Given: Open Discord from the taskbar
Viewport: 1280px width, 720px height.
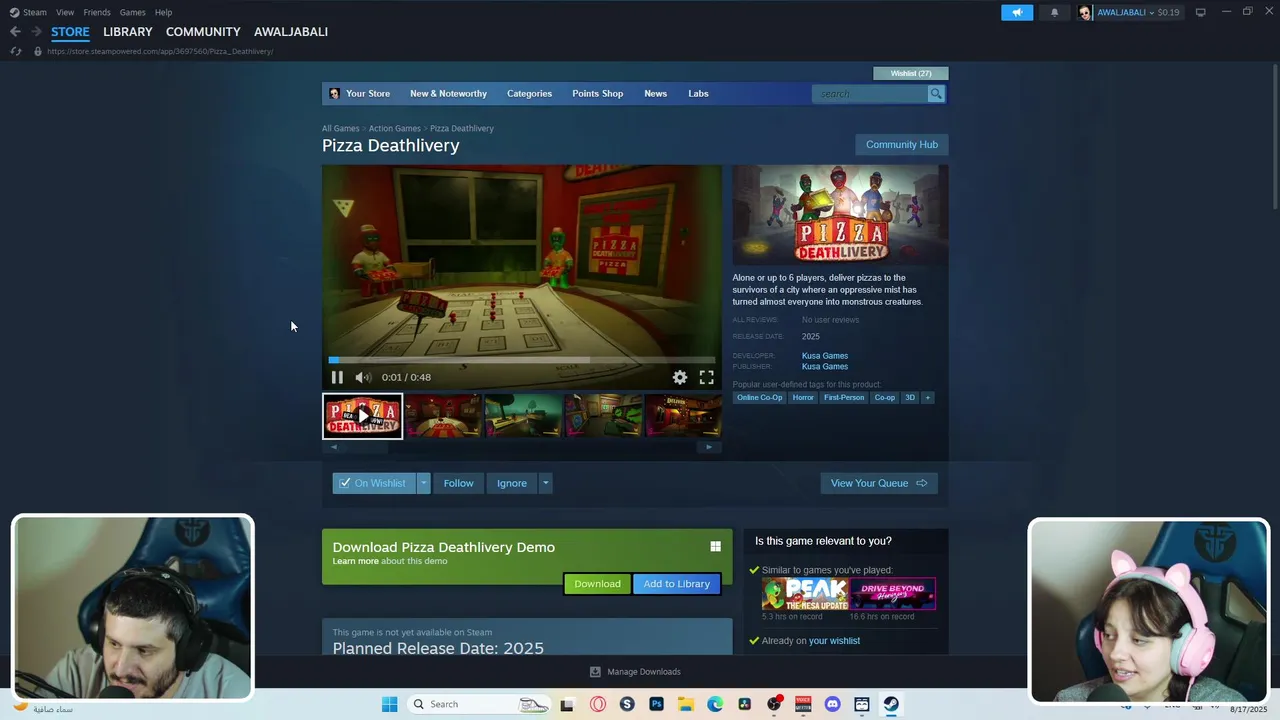Looking at the screenshot, I should pos(832,704).
